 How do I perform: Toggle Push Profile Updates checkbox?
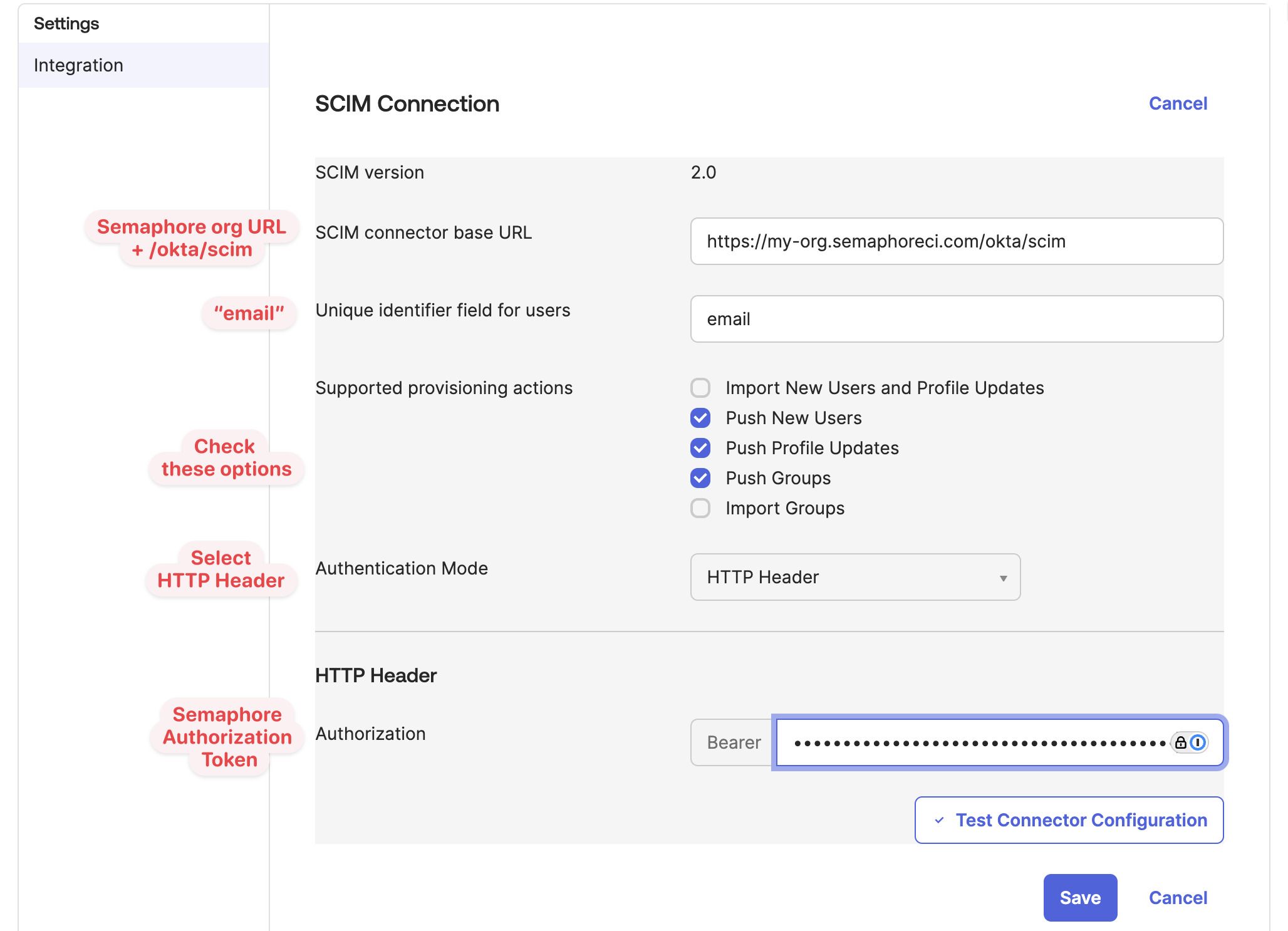pos(700,448)
